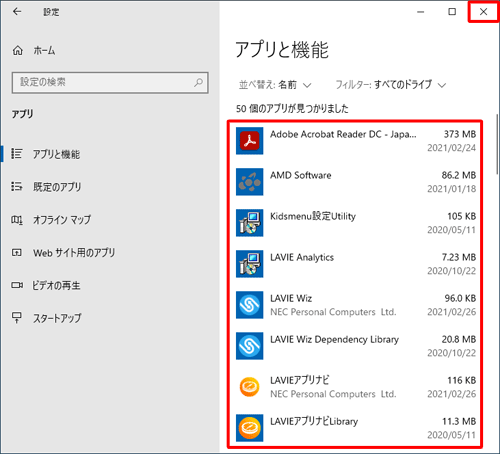Open オフライン マップ in sidebar
The height and width of the screenshot is (454, 500).
tap(62, 220)
